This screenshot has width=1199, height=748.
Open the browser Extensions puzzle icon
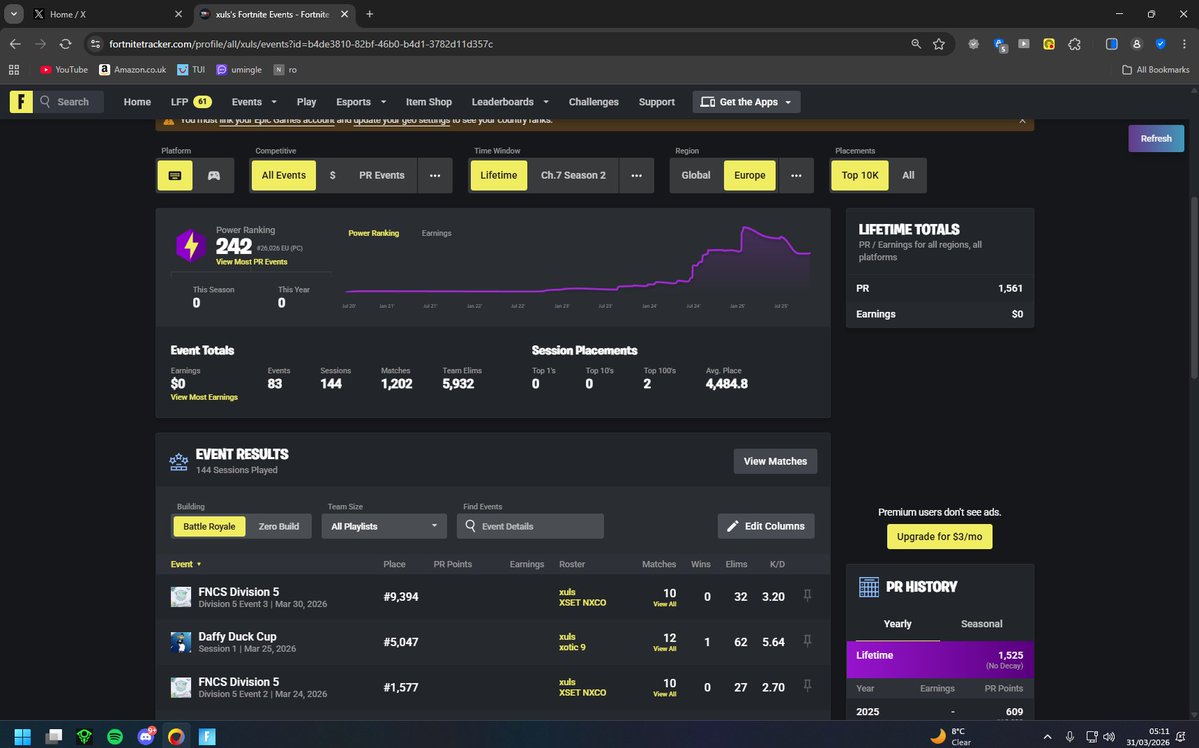point(1074,44)
